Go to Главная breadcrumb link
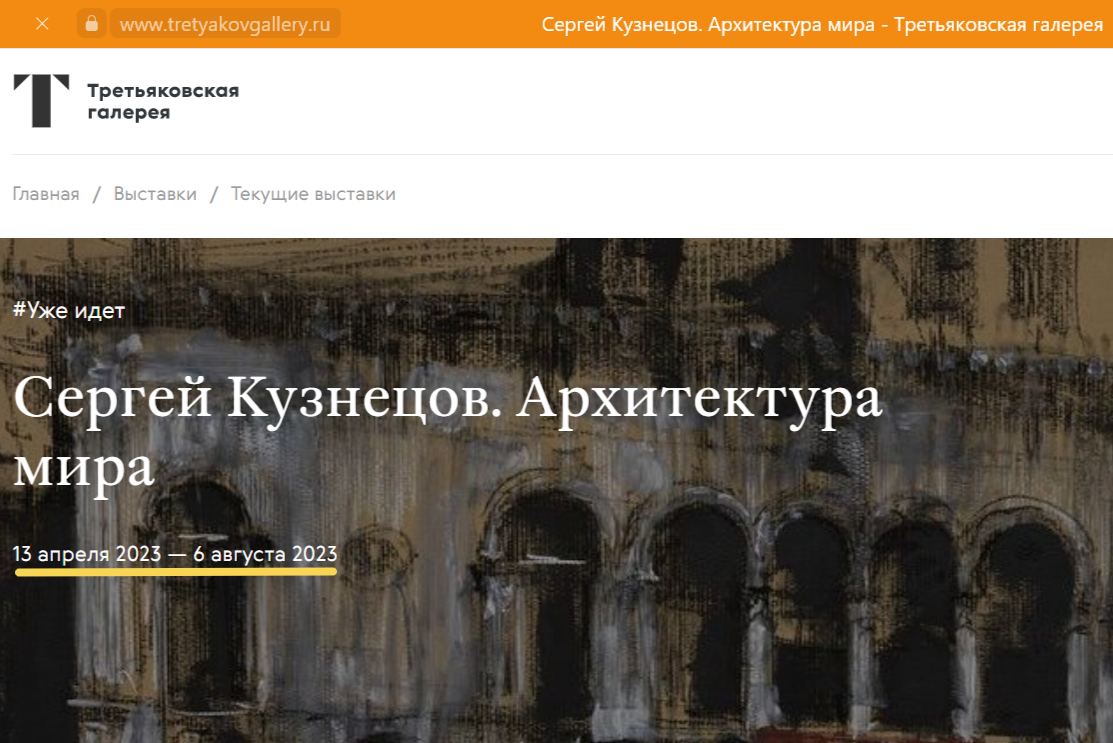1113x743 pixels. (46, 194)
